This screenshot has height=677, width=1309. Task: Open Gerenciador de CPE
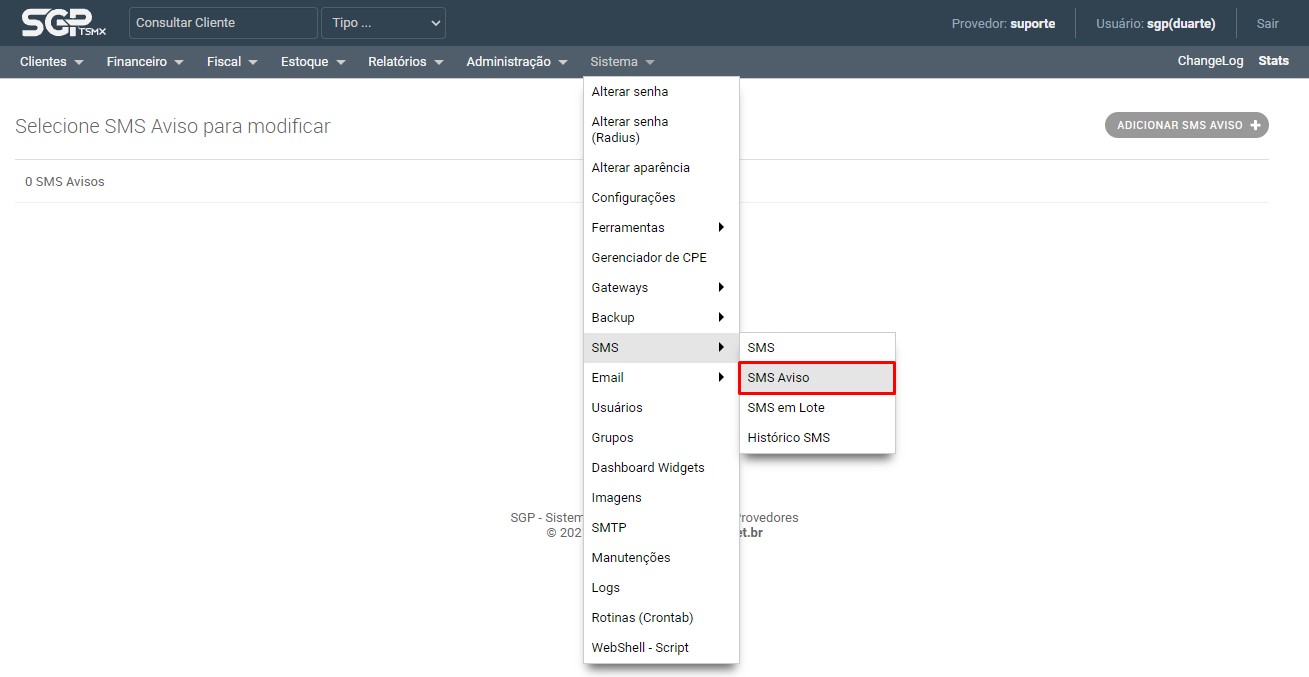[x=648, y=258]
